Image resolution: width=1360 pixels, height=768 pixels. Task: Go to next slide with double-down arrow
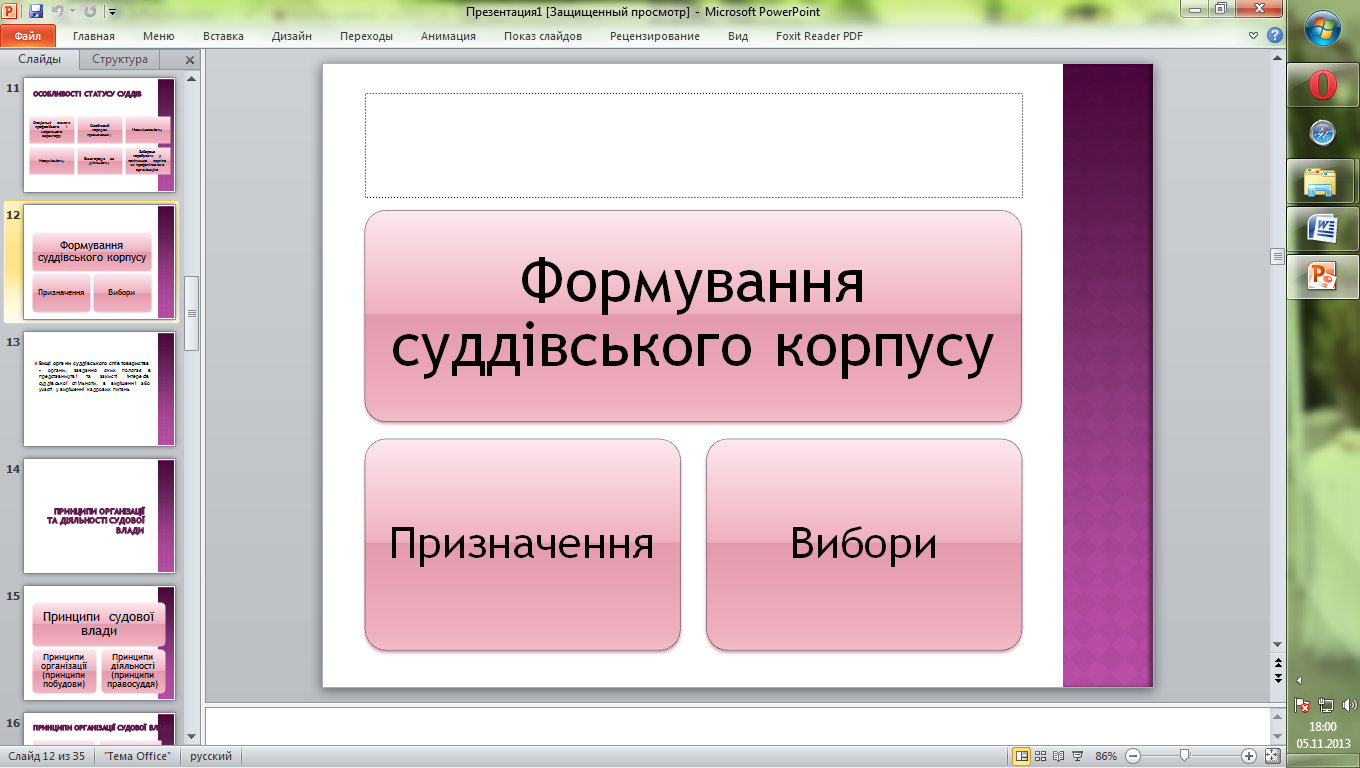click(x=1277, y=678)
